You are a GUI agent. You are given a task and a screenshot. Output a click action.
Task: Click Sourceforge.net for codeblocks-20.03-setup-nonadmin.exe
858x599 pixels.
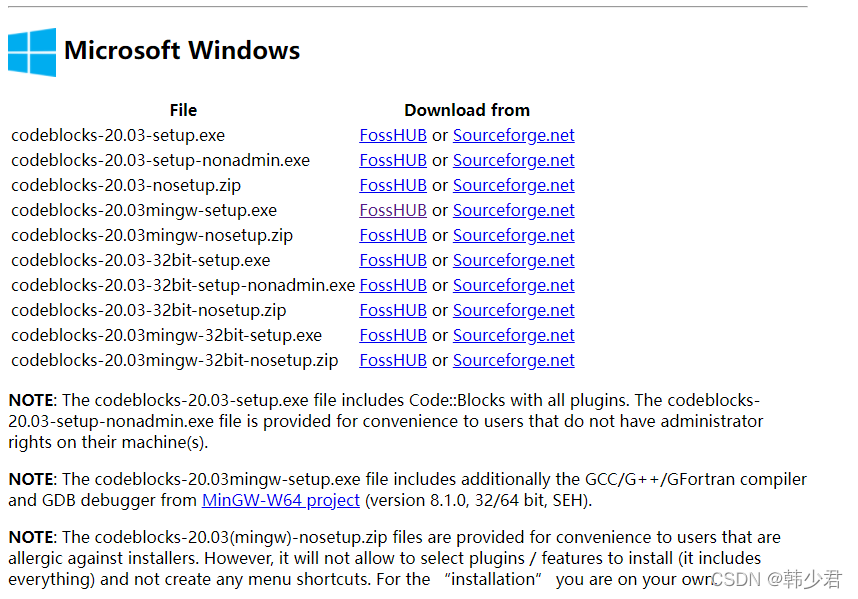tap(513, 160)
